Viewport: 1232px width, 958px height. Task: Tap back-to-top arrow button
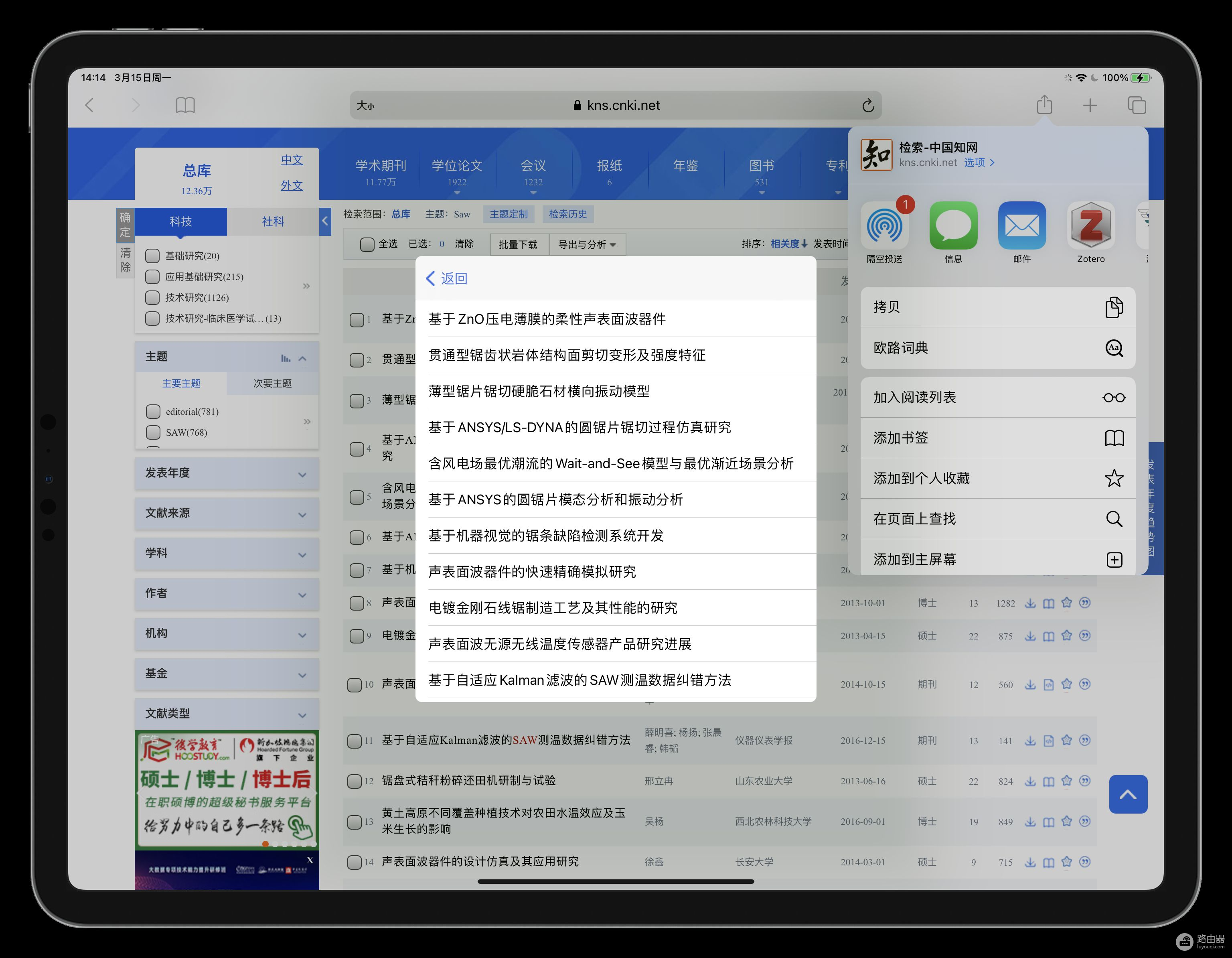click(1128, 794)
